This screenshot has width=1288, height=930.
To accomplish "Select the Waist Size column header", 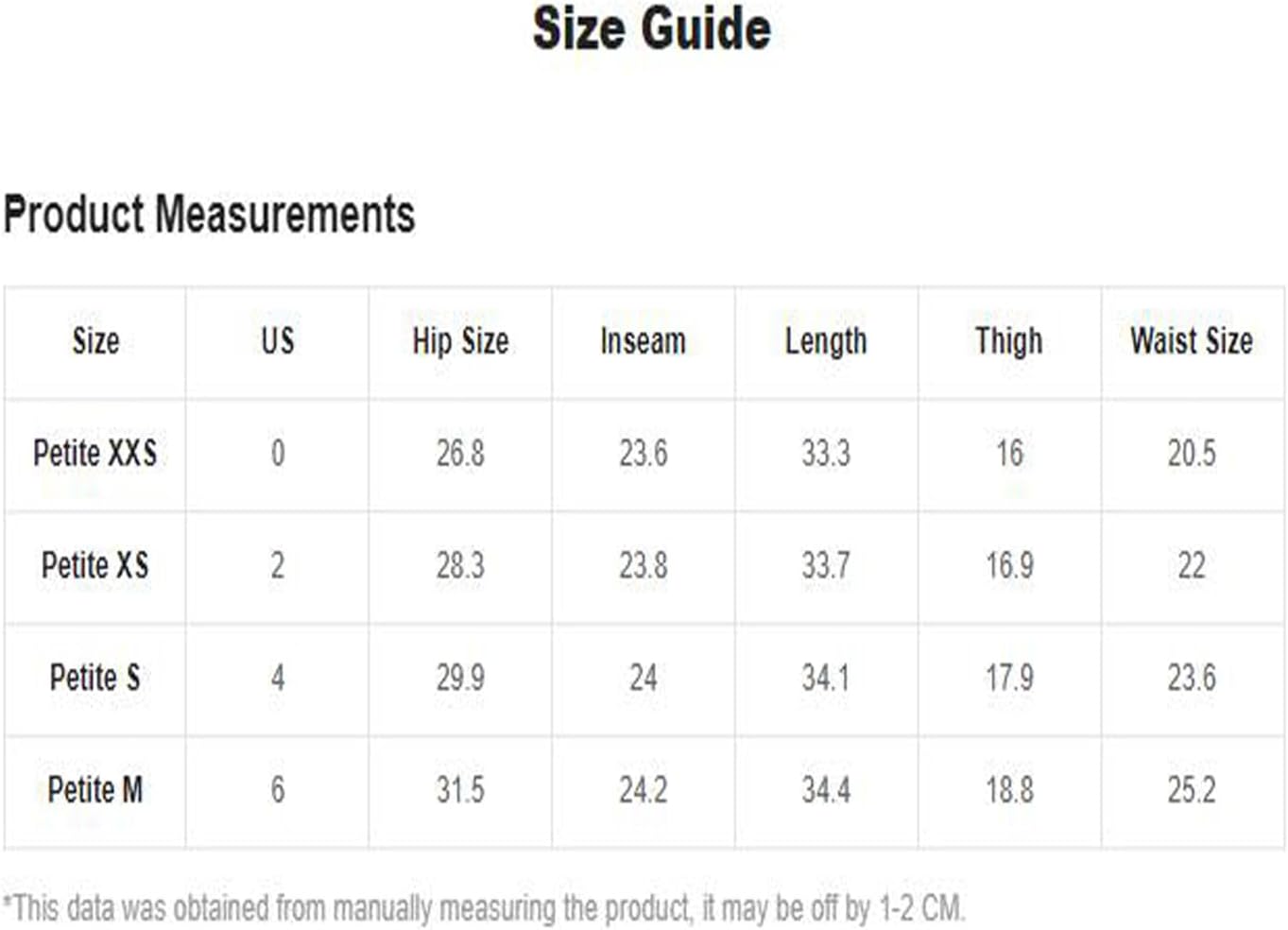I will (1192, 341).
